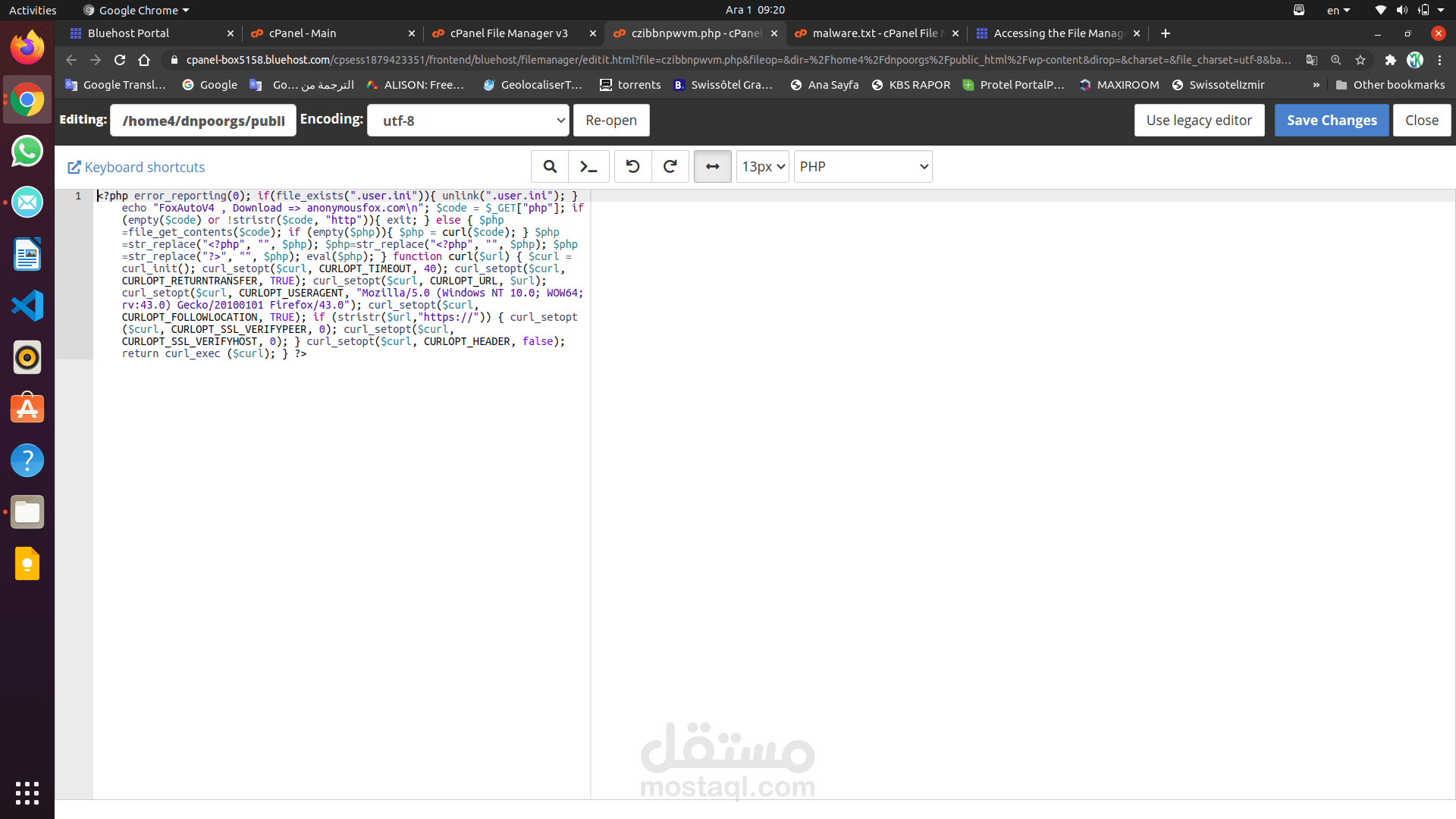Undo last edit in editor

click(632, 166)
